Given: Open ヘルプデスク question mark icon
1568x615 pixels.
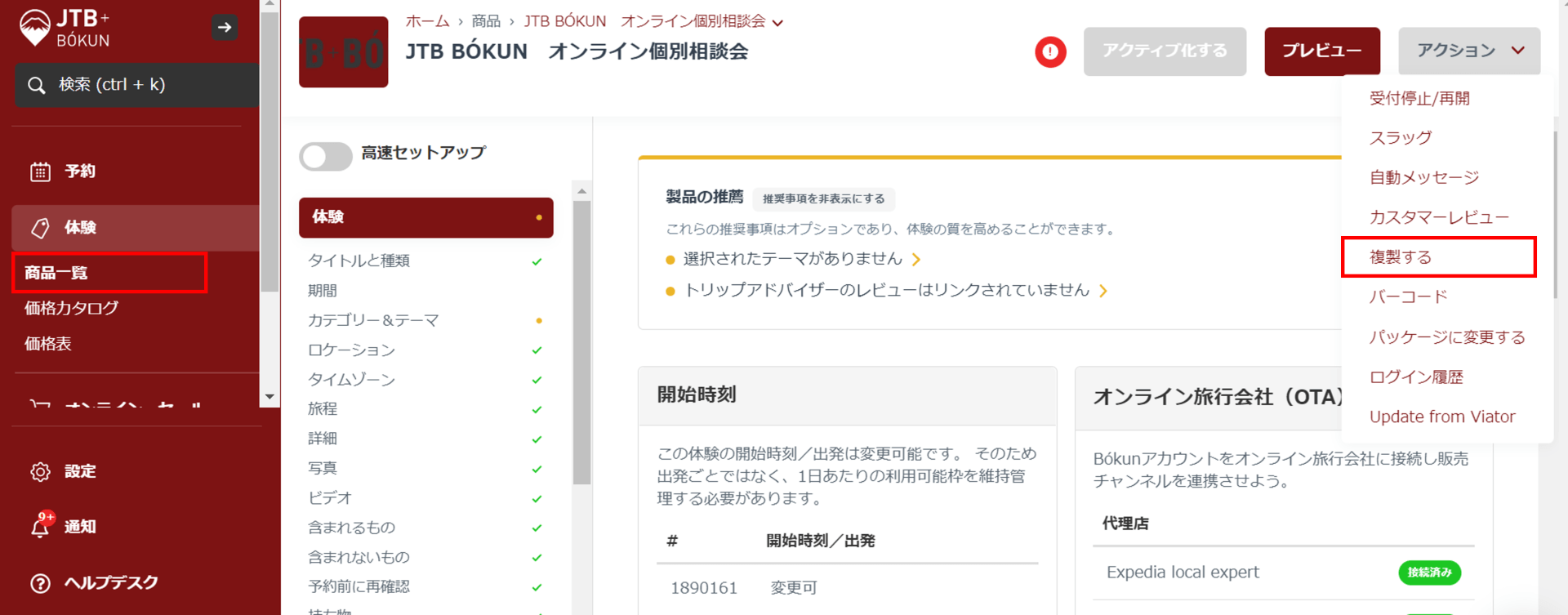Looking at the screenshot, I should click(x=40, y=583).
